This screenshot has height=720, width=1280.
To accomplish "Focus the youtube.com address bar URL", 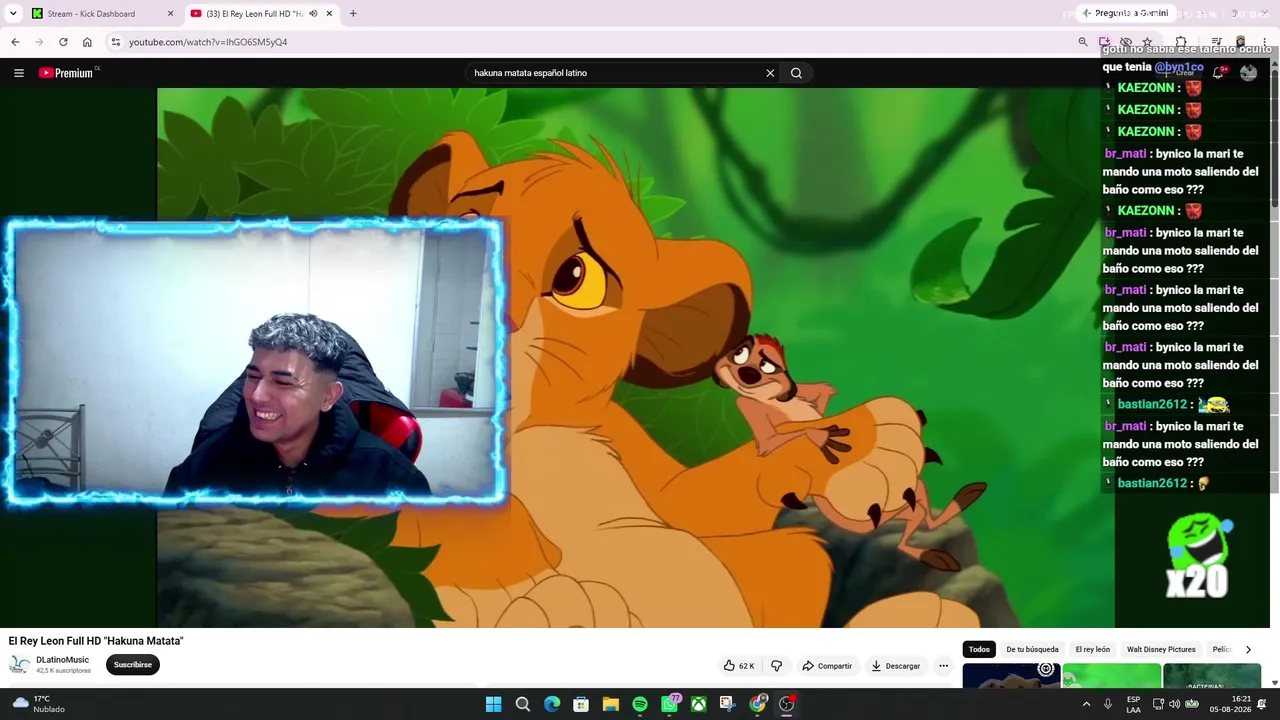I will [208, 42].
